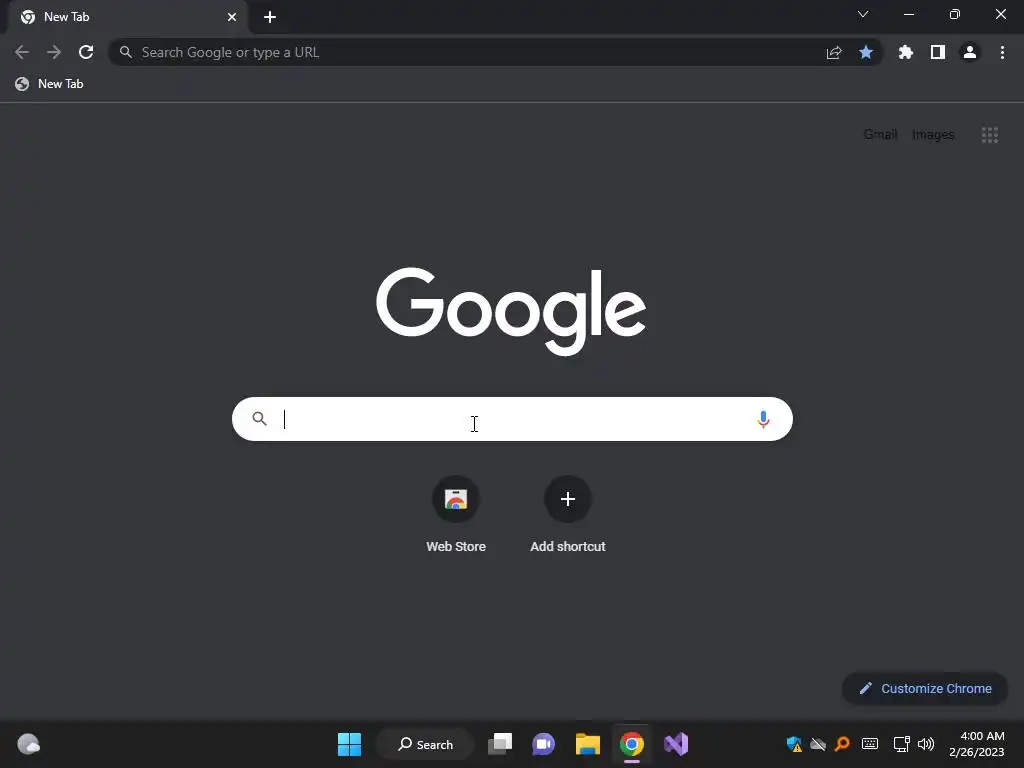Open taskbar Search box
Viewport: 1024px width, 768px height.
[x=426, y=744]
